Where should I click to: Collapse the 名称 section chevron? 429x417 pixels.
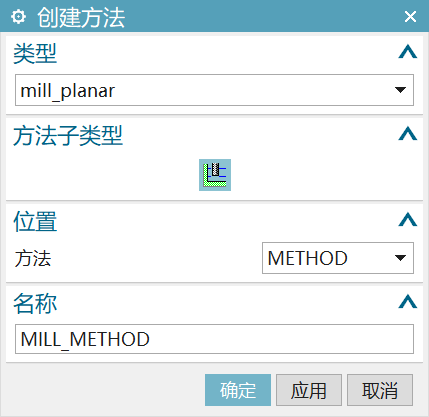(408, 302)
